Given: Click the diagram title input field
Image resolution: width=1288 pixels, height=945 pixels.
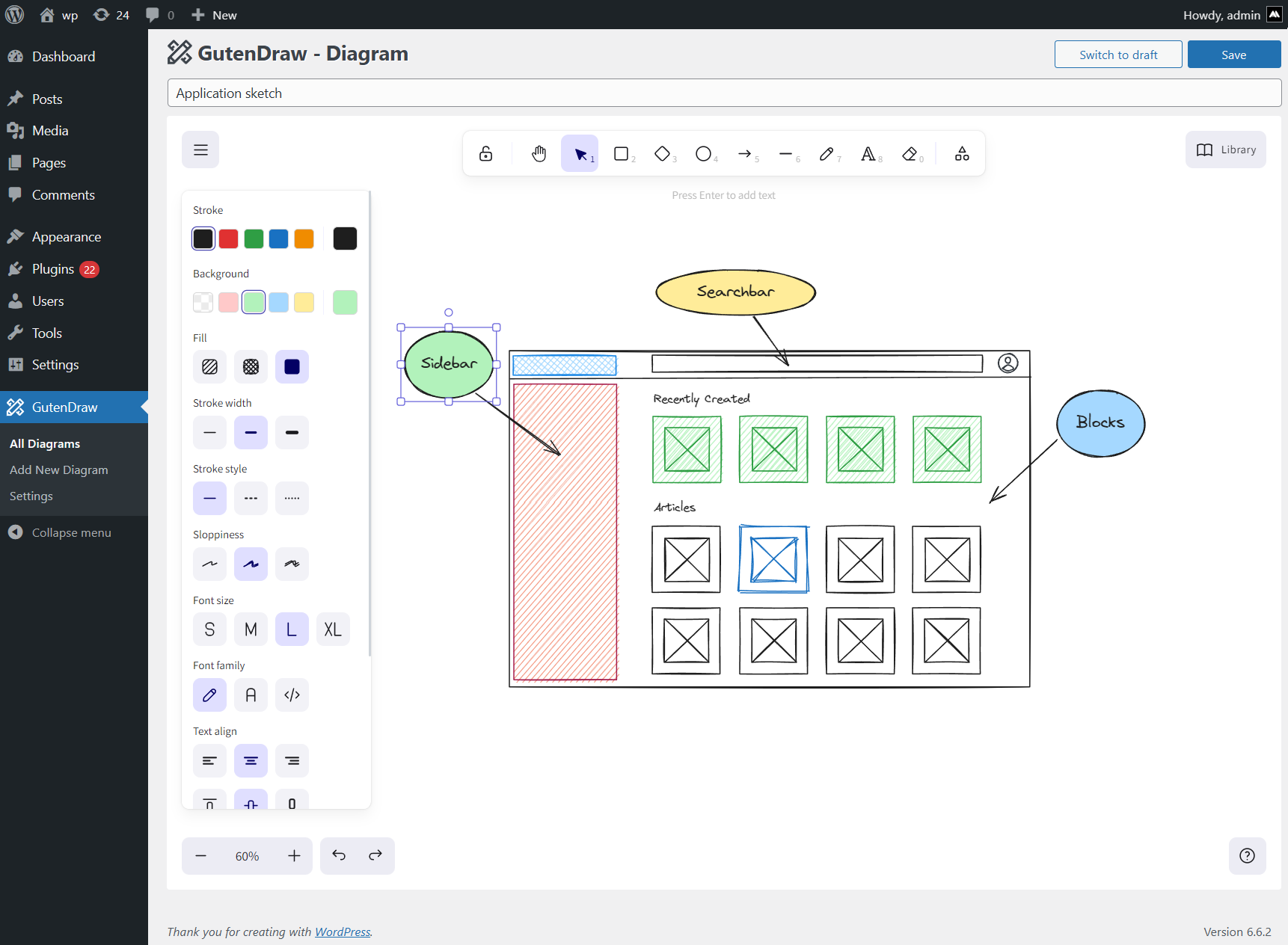Looking at the screenshot, I should [723, 93].
